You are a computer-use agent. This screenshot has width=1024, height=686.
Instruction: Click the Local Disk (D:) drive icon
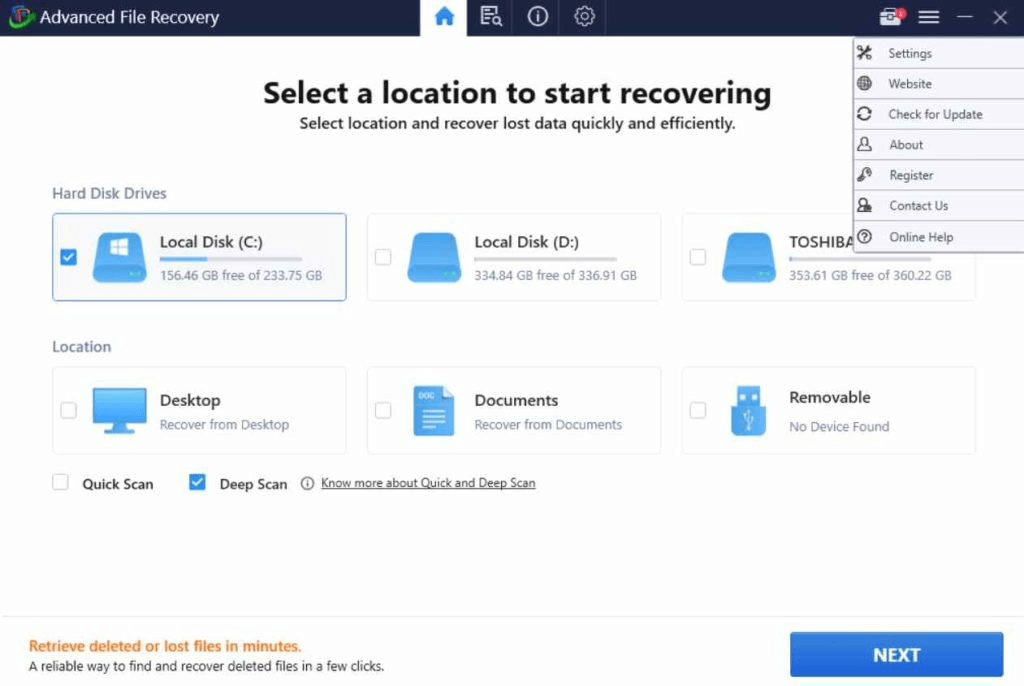point(434,257)
